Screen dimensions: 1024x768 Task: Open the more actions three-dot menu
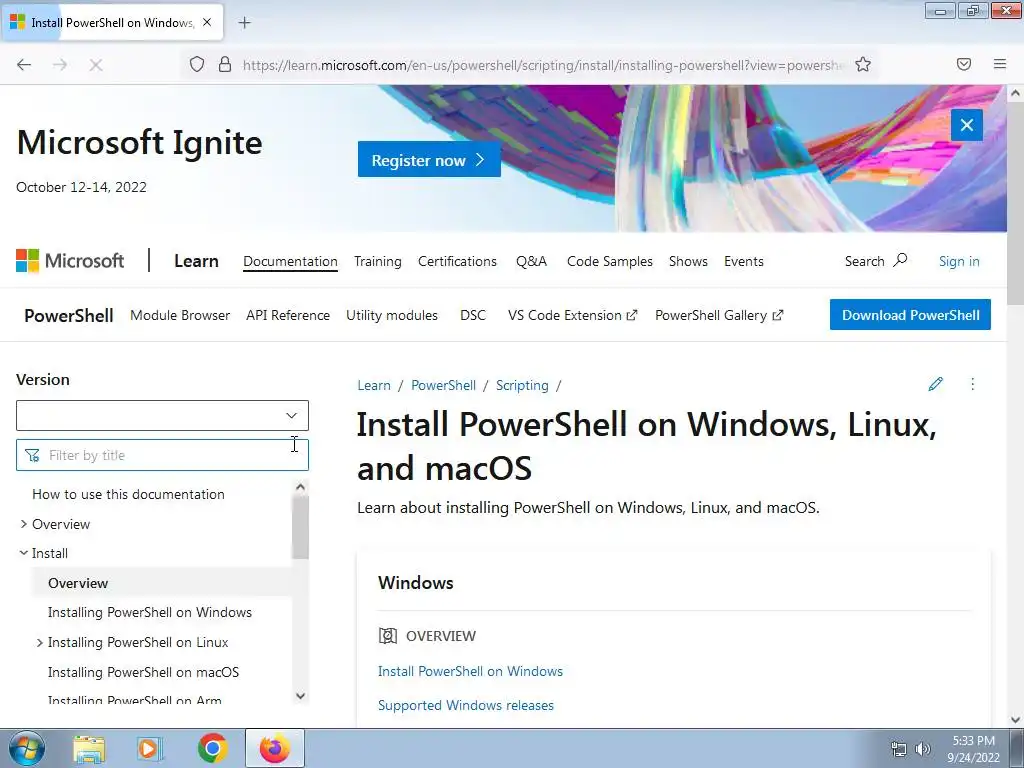[972, 384]
